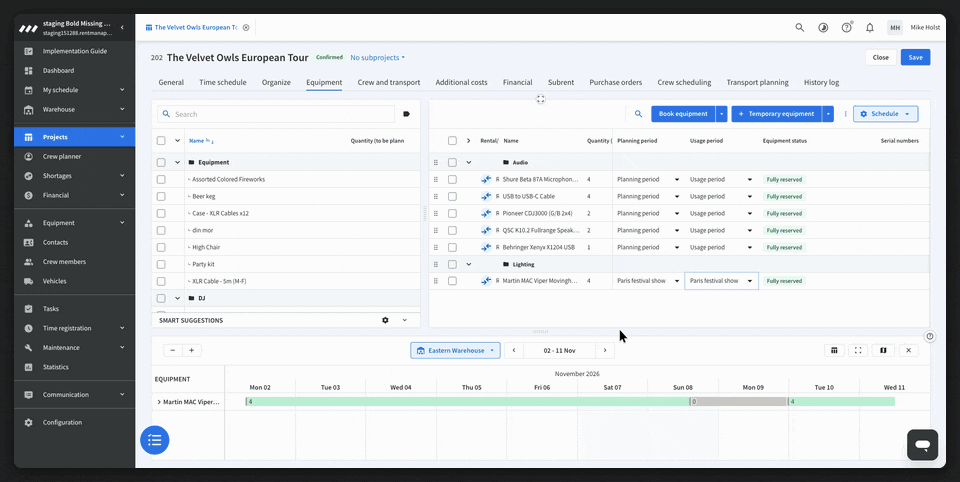
Task: Click the blue checklist floating button
Action: (155, 440)
